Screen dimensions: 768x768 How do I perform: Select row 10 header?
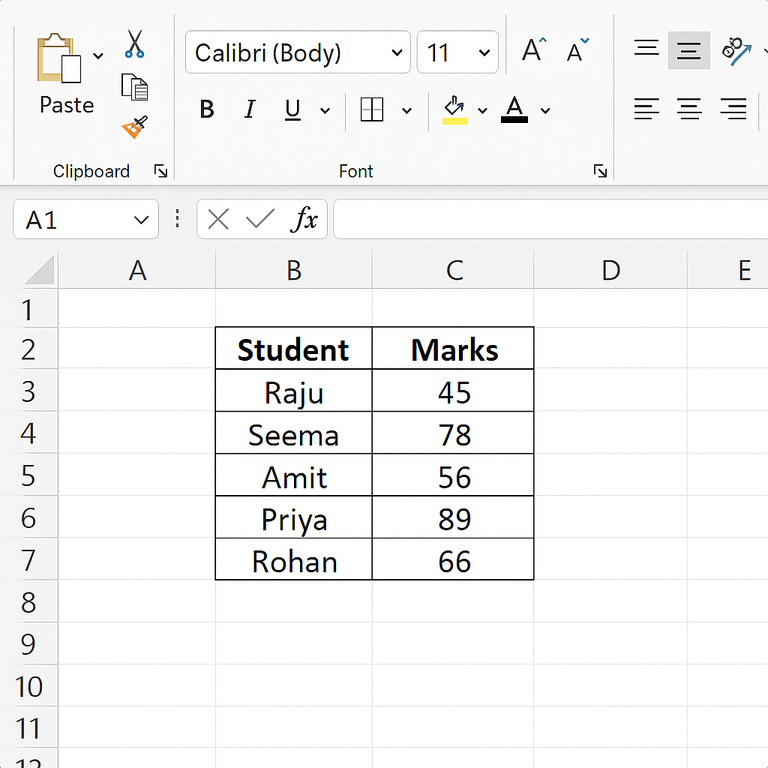tap(28, 686)
